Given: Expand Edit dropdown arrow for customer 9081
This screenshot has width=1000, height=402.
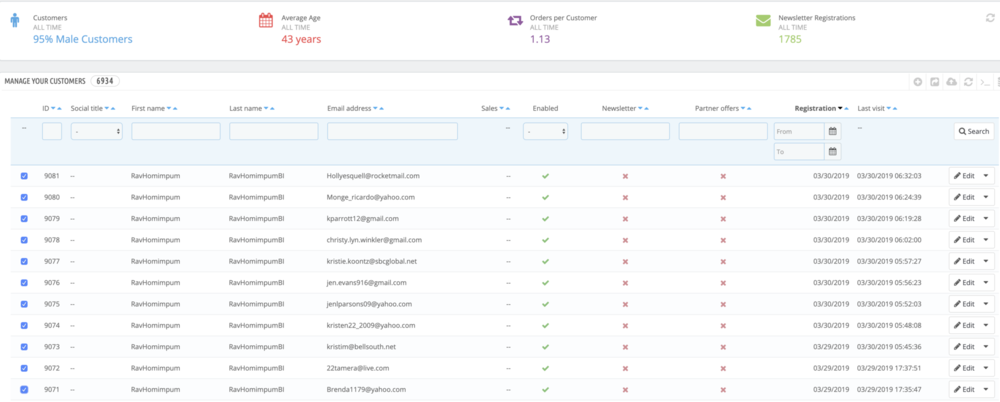Looking at the screenshot, I should click(x=986, y=175).
